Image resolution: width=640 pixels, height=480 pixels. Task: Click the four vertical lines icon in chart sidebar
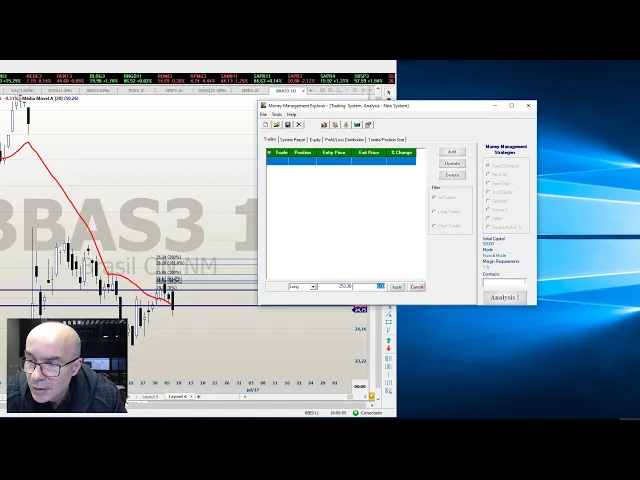pos(389,382)
